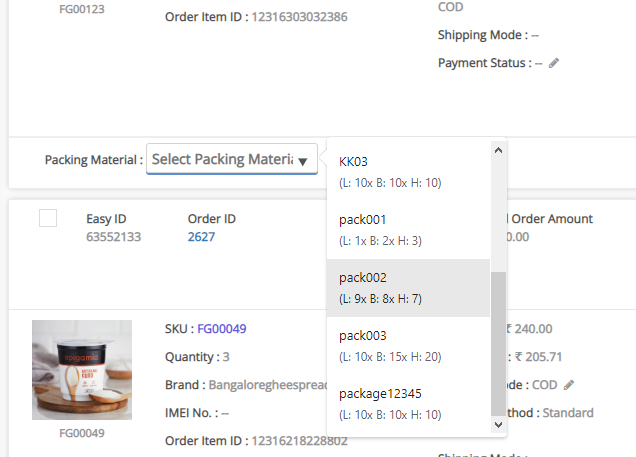The image size is (636, 457).
Task: Click scroll down arrow in packing list
Action: pyautogui.click(x=498, y=425)
